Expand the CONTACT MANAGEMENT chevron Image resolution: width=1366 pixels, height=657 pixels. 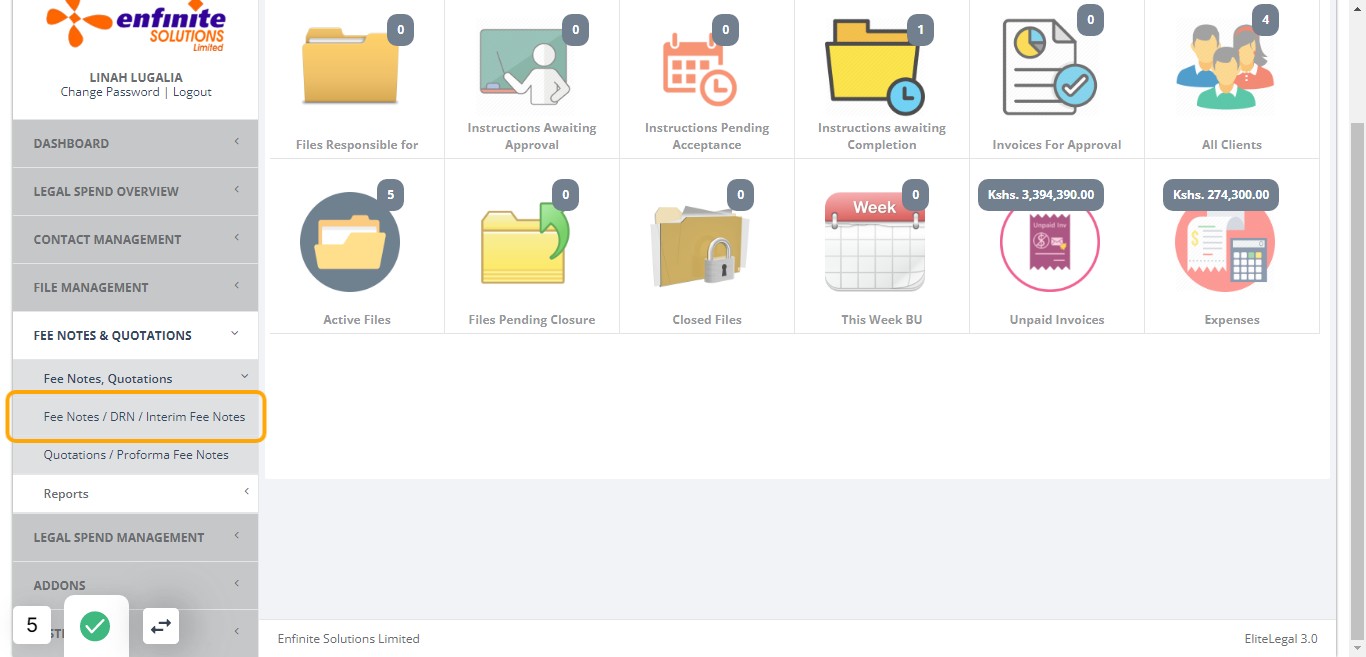237,238
